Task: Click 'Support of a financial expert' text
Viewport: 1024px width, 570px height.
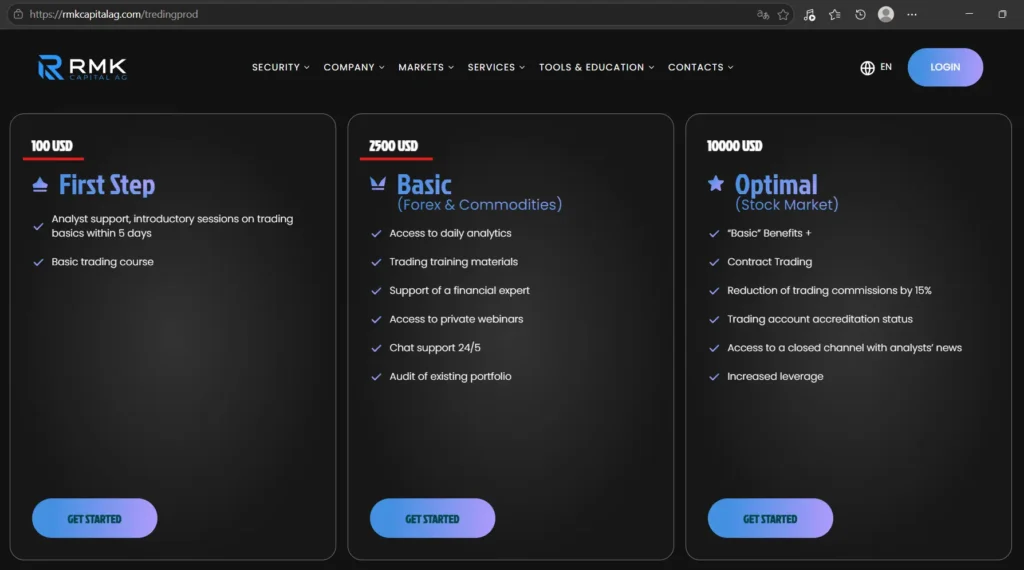Action: (459, 291)
